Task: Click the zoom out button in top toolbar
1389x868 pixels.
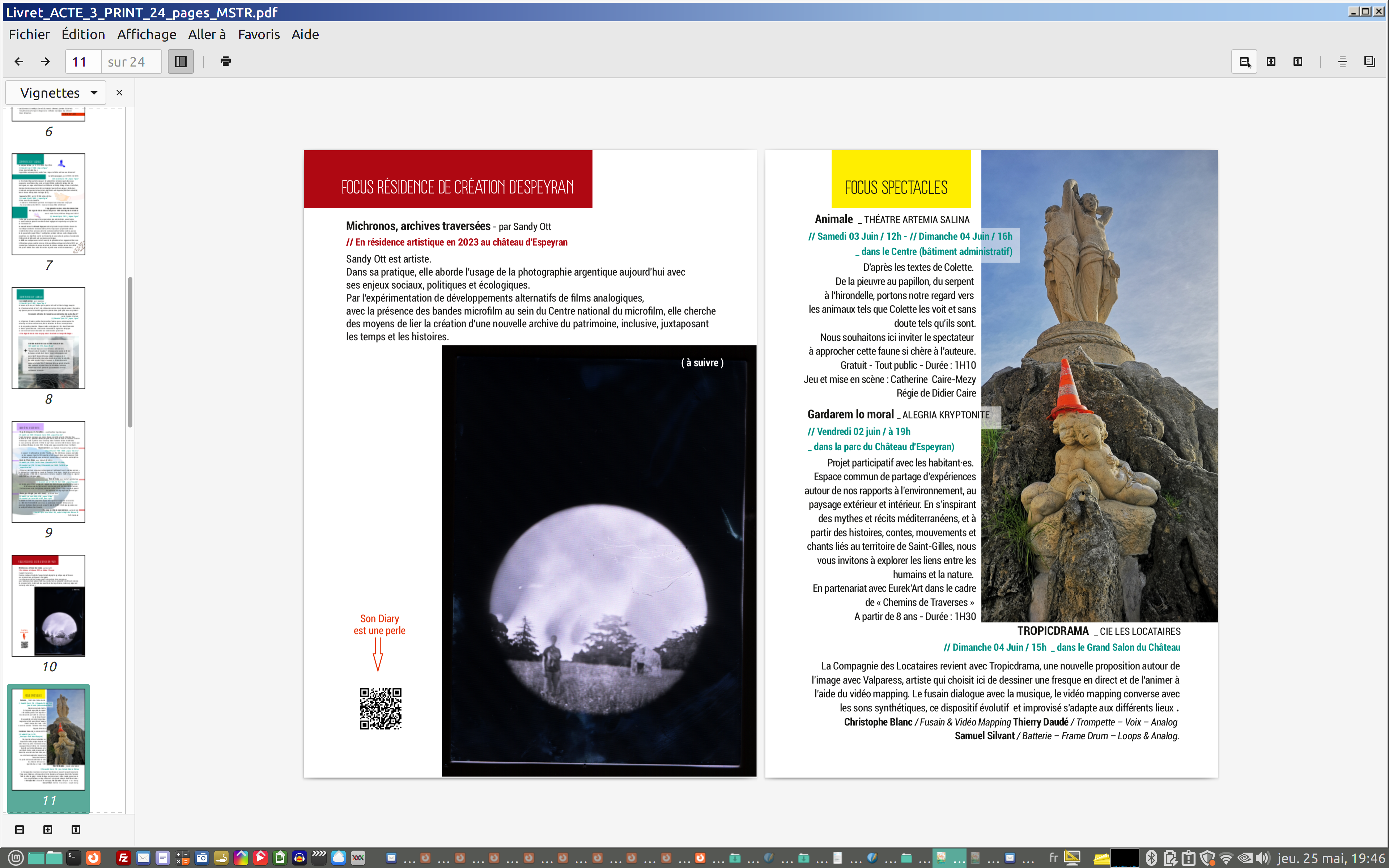Action: click(1244, 61)
